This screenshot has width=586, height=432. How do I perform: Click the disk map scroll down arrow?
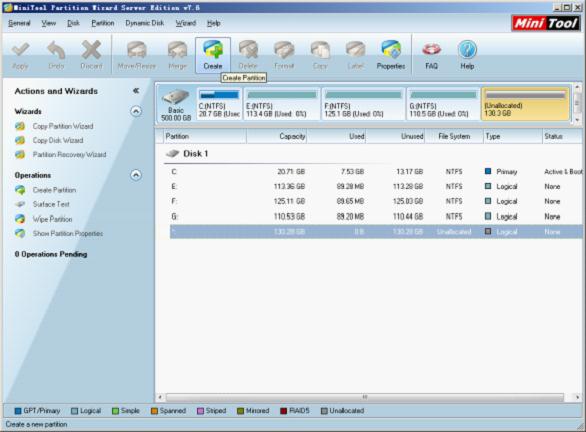coord(577,120)
